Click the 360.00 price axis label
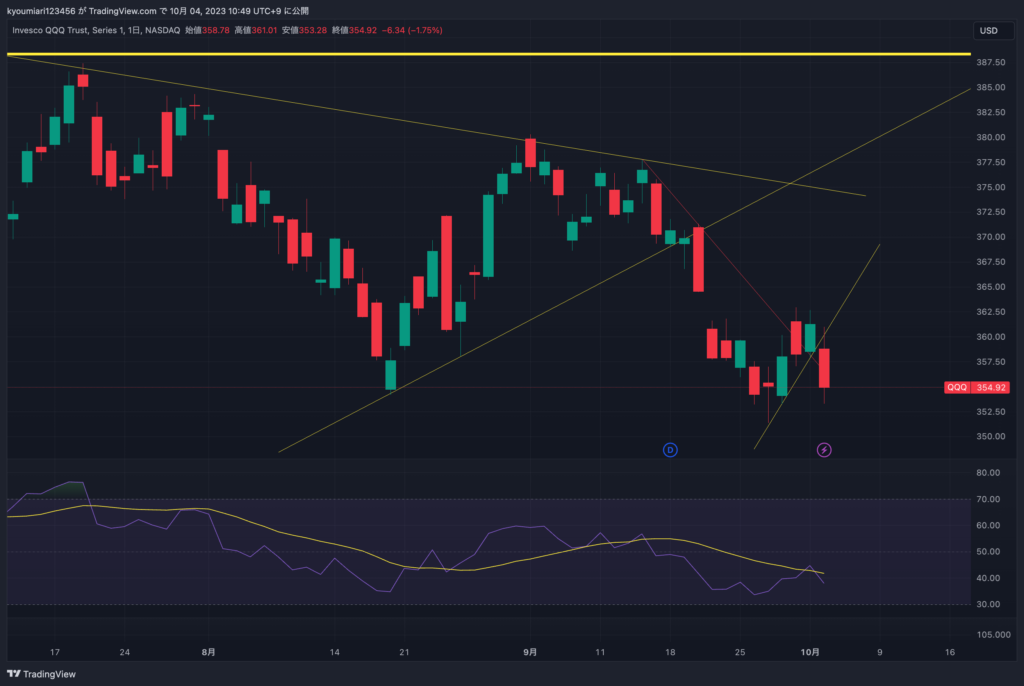 (991, 336)
